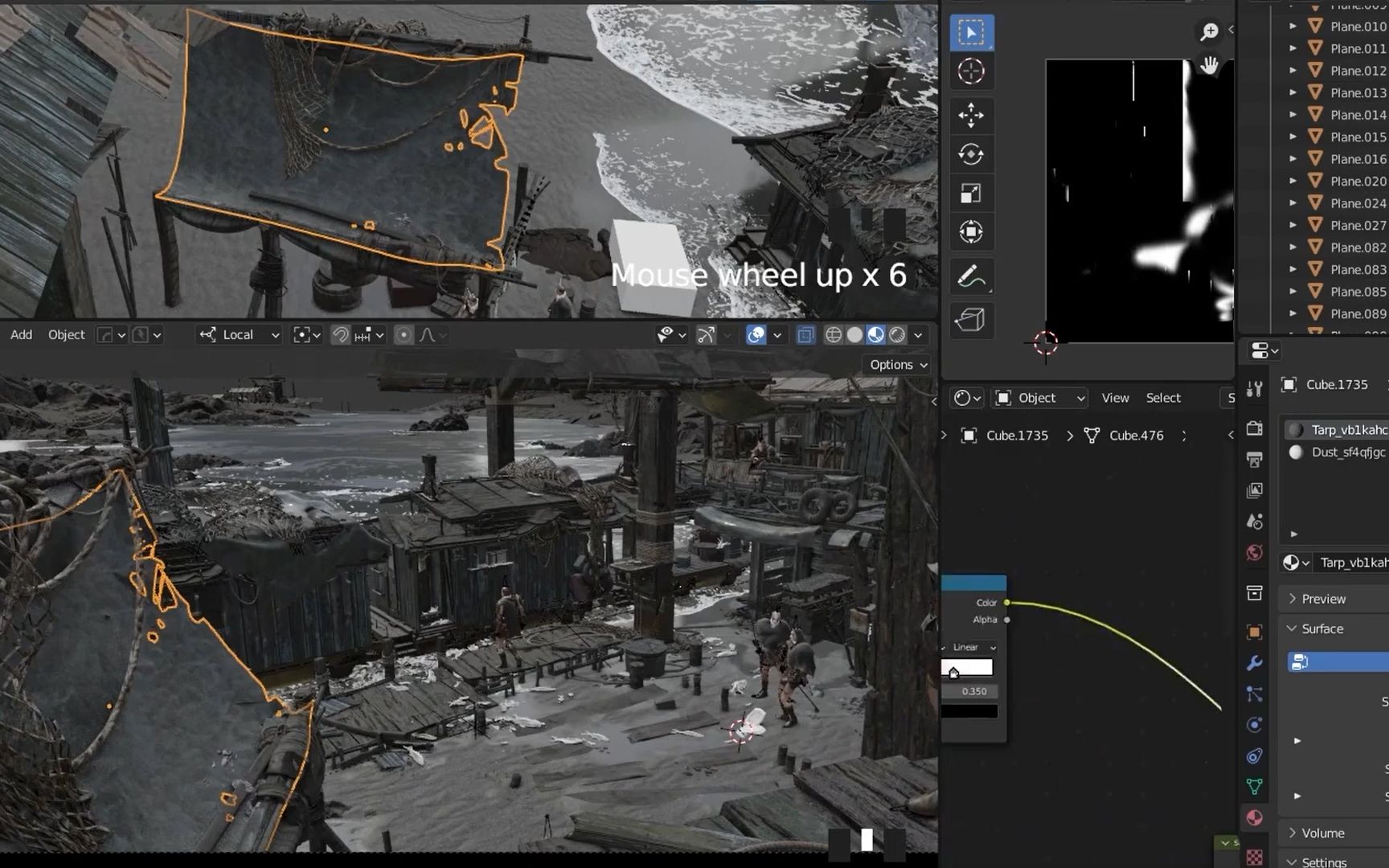Open the Scene properties tab
The height and width of the screenshot is (868, 1389).
coord(1254,522)
